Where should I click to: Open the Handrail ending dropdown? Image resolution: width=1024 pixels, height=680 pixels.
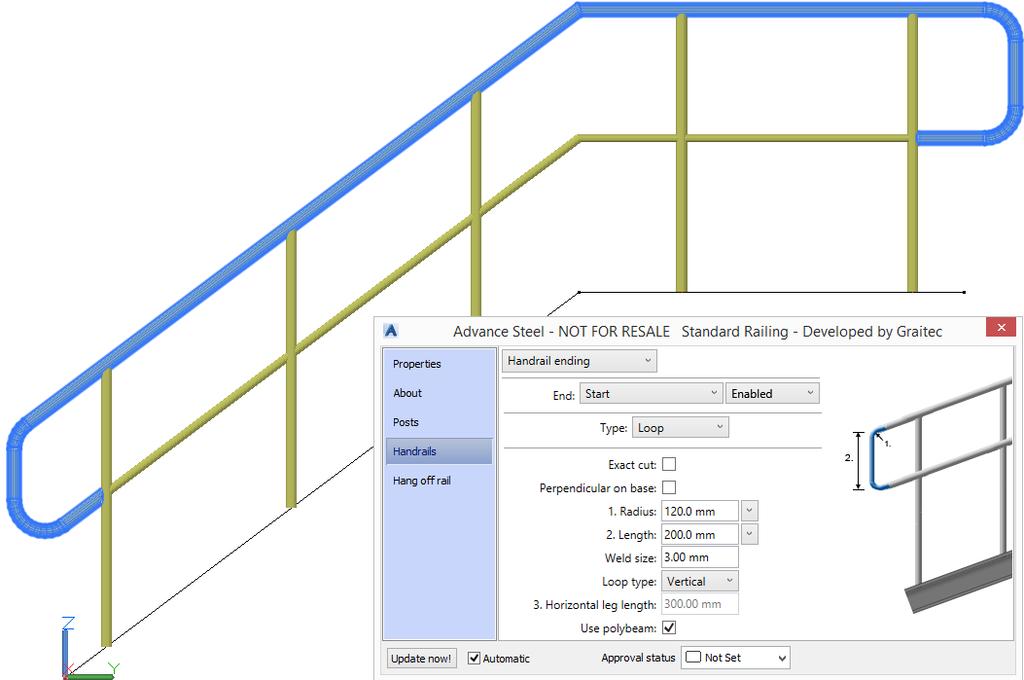coord(579,361)
